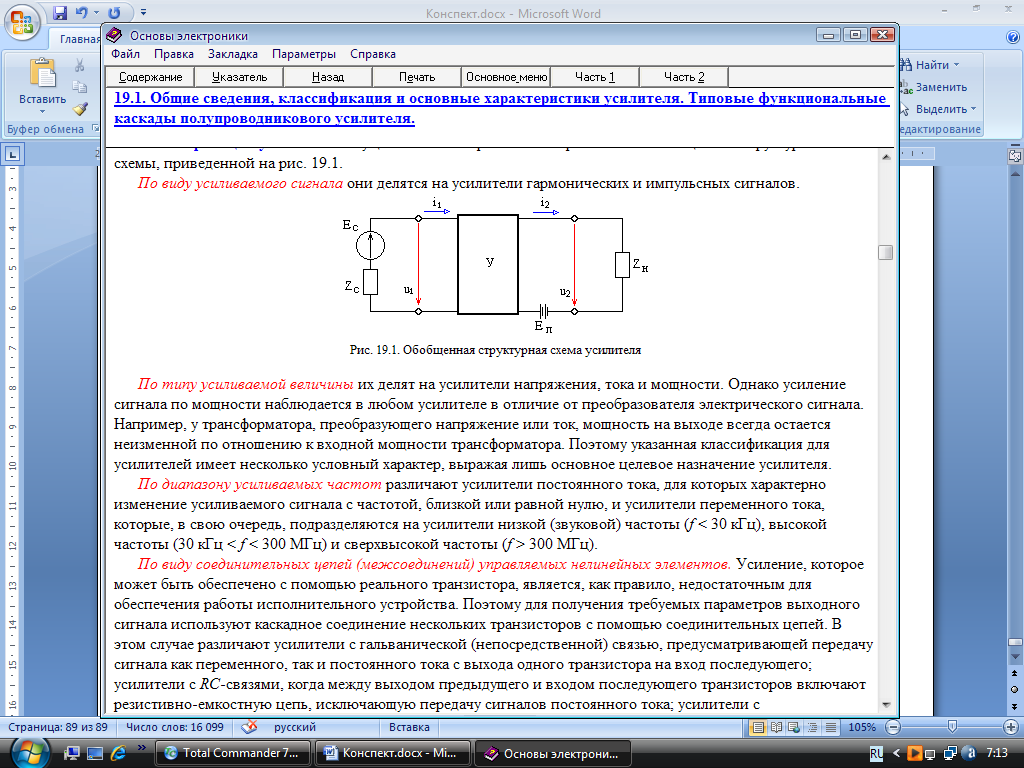Open the Customize Quick Access Toolbar dropdown
The image size is (1024, 768).
pos(143,12)
